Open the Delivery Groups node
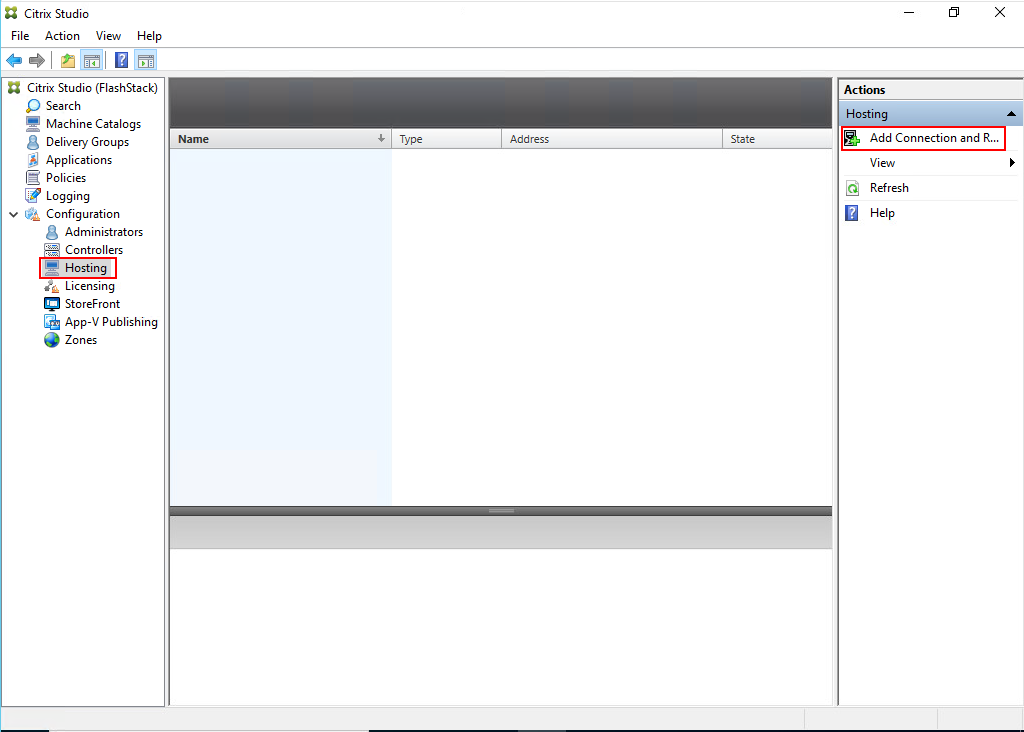Viewport: 1024px width, 732px height. pyautogui.click(x=90, y=141)
